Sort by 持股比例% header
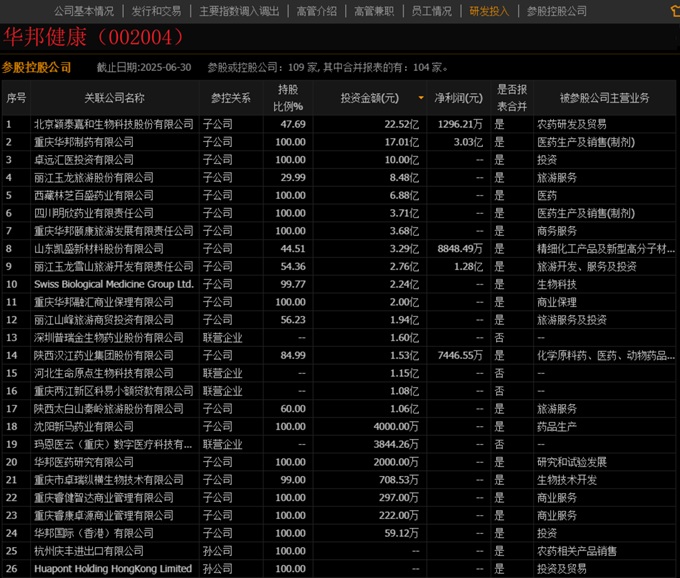Image resolution: width=680 pixels, height=578 pixels. pos(288,98)
